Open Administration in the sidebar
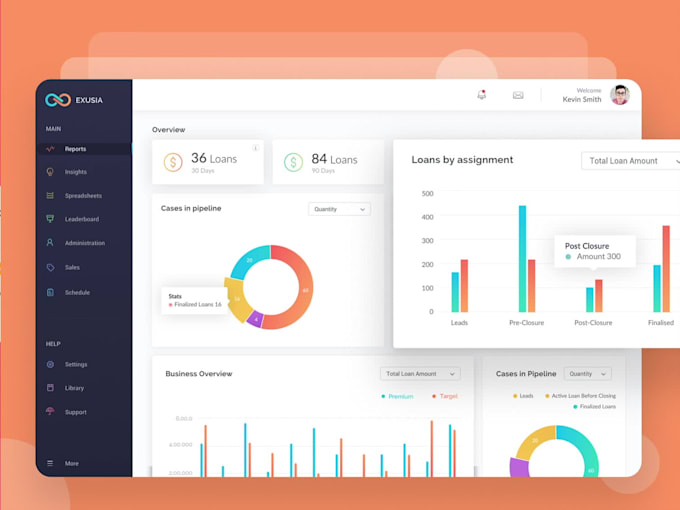The image size is (680, 510). (x=84, y=243)
